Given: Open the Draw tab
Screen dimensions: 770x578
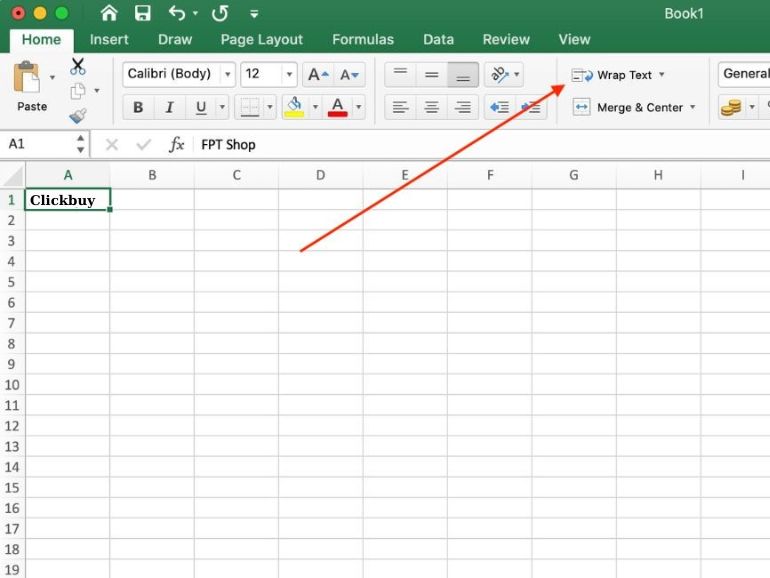Looking at the screenshot, I should [x=175, y=39].
